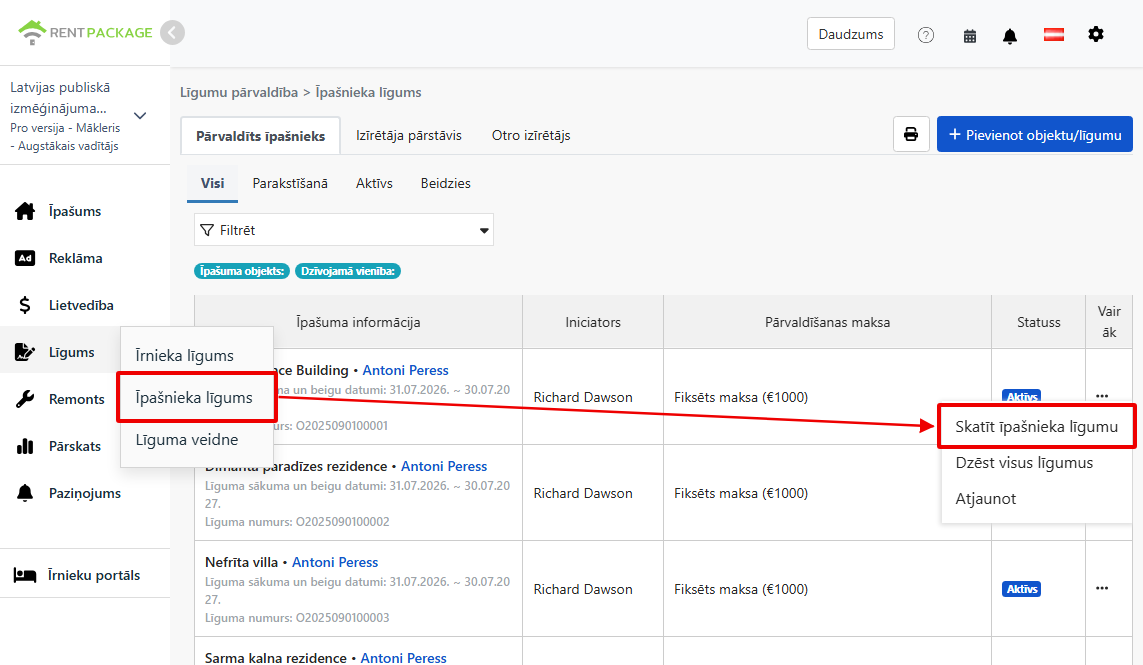Viewport: 1143px width, 665px height.
Task: Click Statuss column header
Action: click(x=1039, y=322)
